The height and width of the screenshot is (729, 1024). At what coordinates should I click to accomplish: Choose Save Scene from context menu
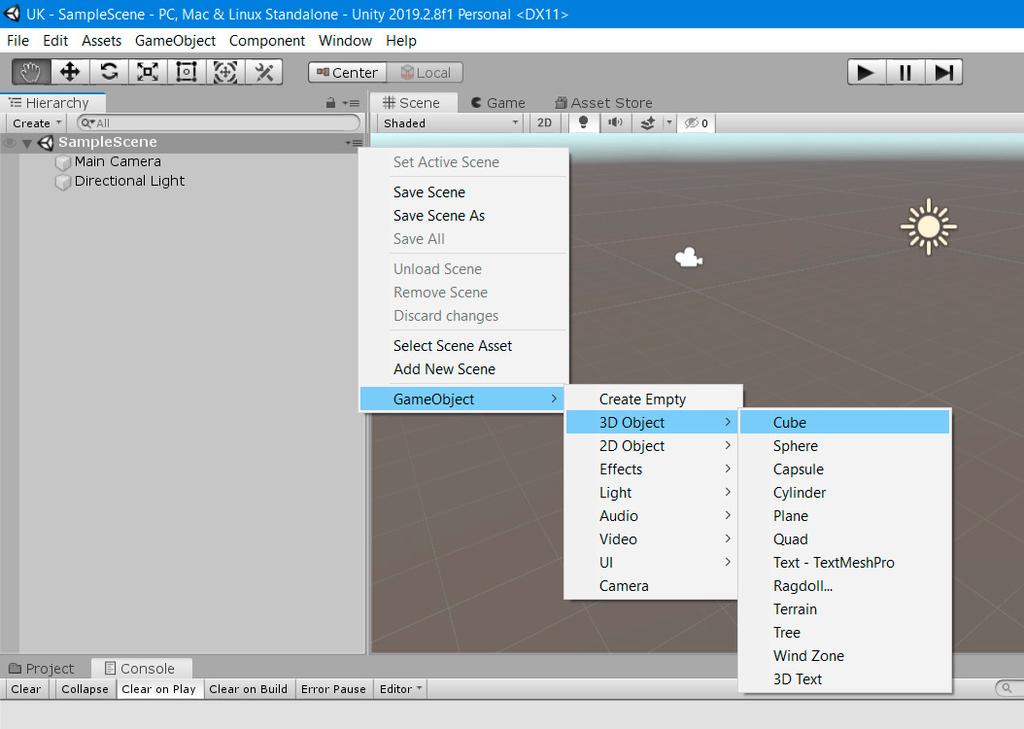click(464, 192)
